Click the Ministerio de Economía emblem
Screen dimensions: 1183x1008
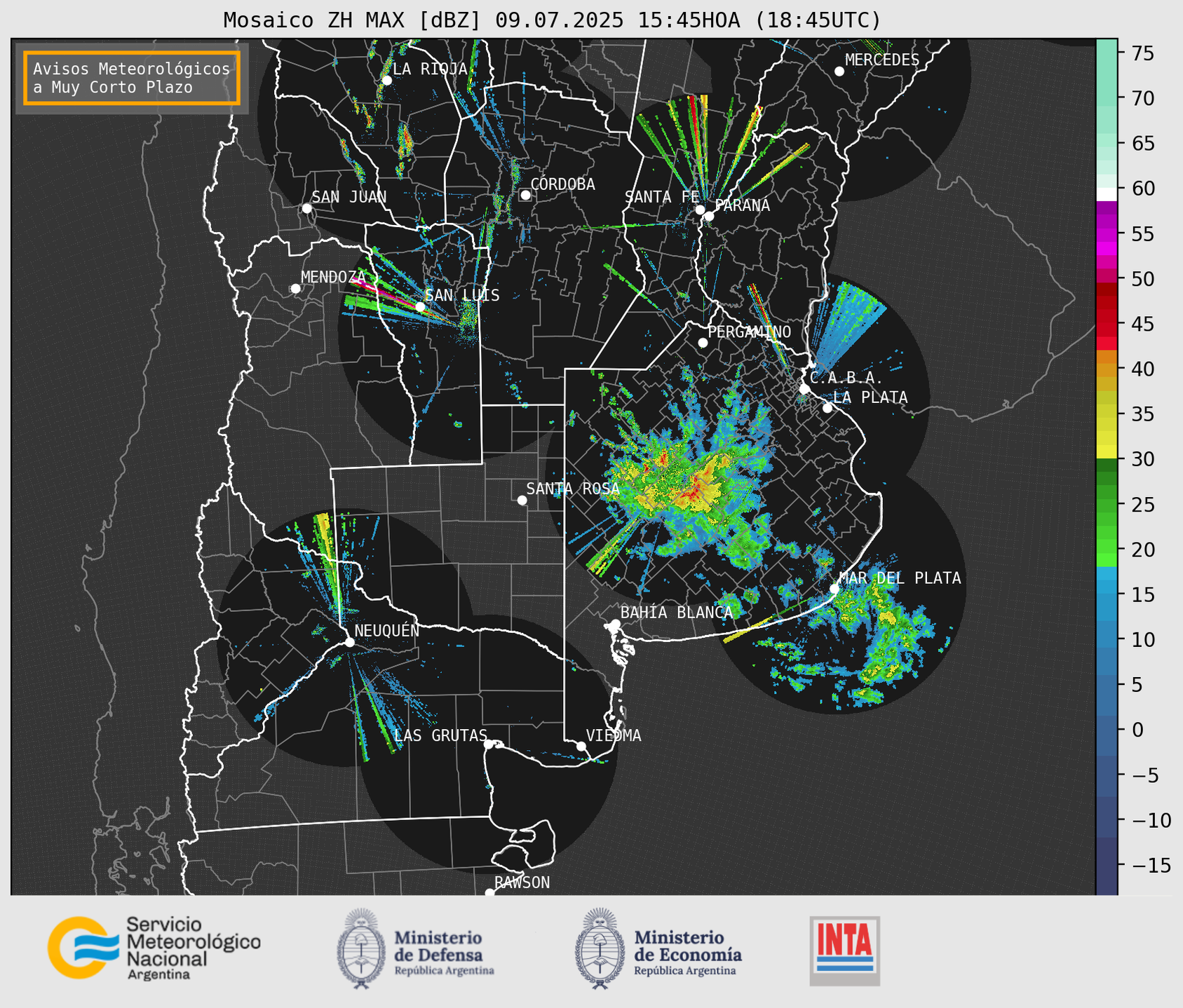click(x=600, y=948)
